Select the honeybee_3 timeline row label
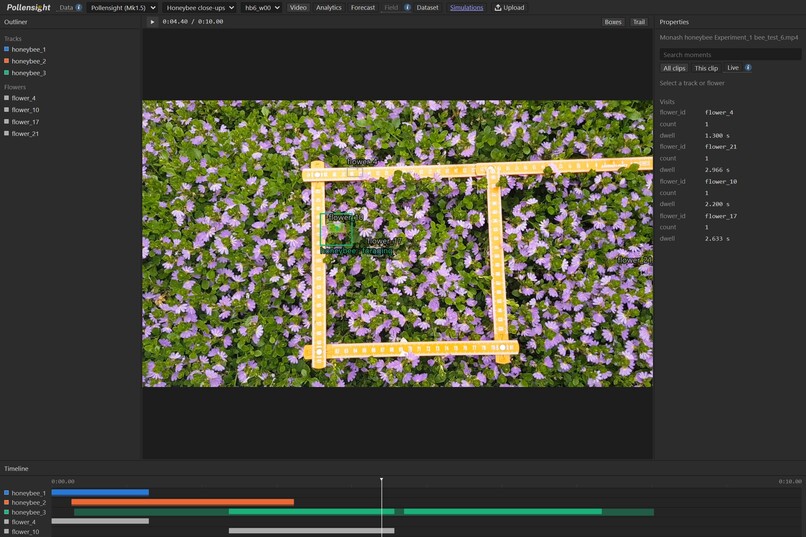 tap(28, 512)
